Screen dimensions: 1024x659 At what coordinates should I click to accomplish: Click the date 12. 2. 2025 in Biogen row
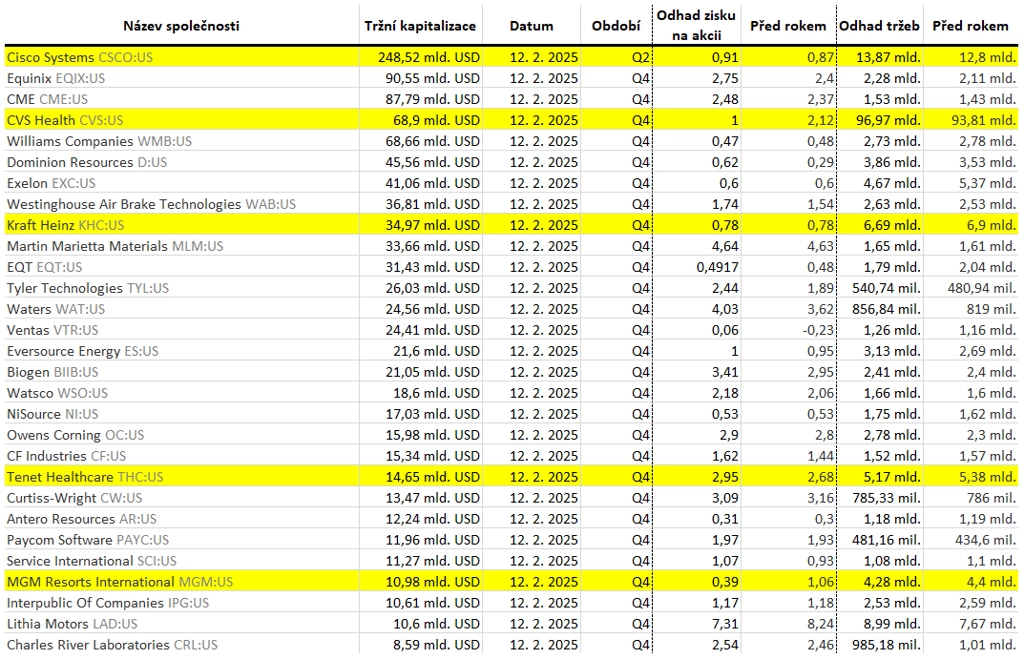[x=543, y=372]
